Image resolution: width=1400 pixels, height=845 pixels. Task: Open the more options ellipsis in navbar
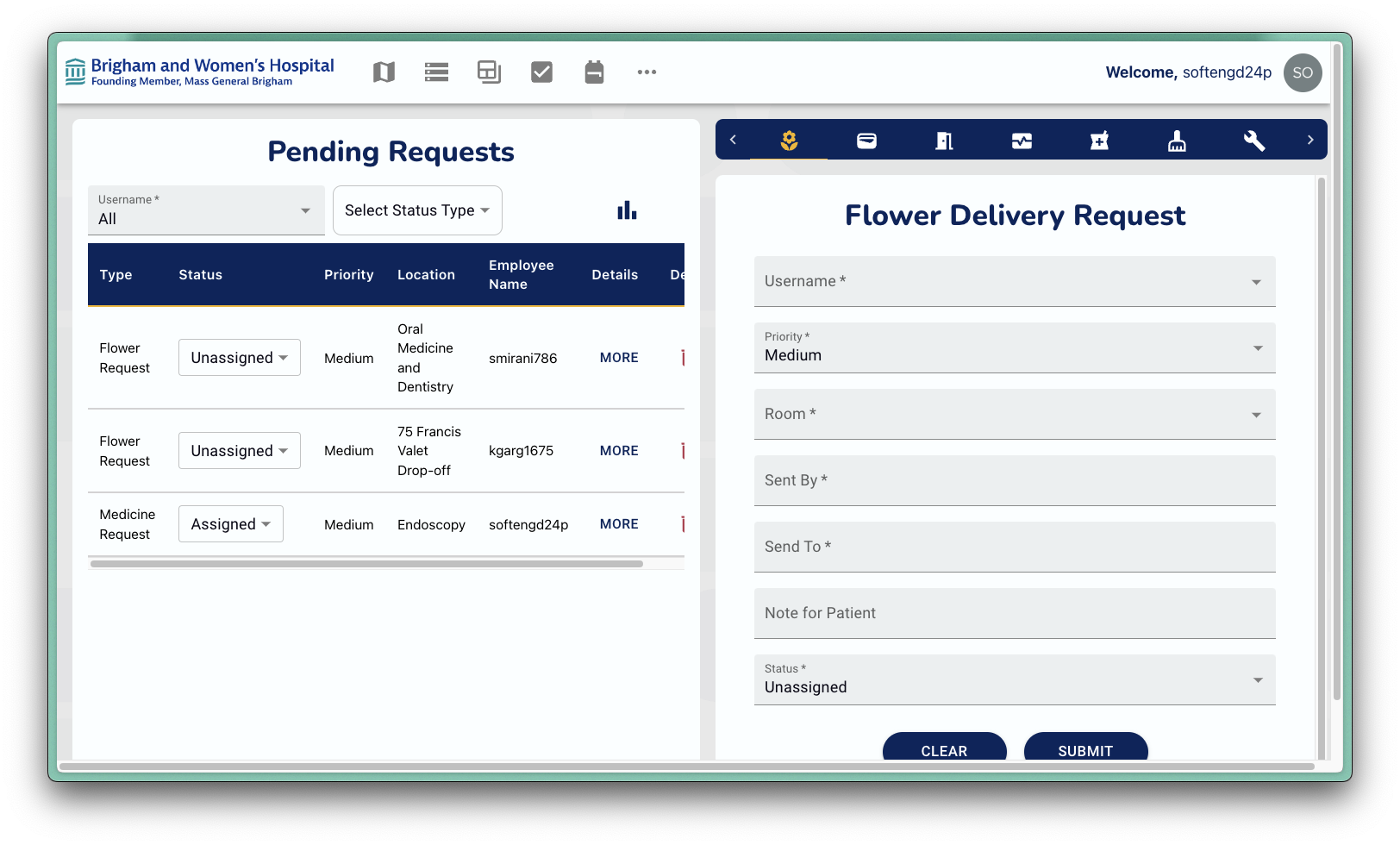click(x=647, y=72)
